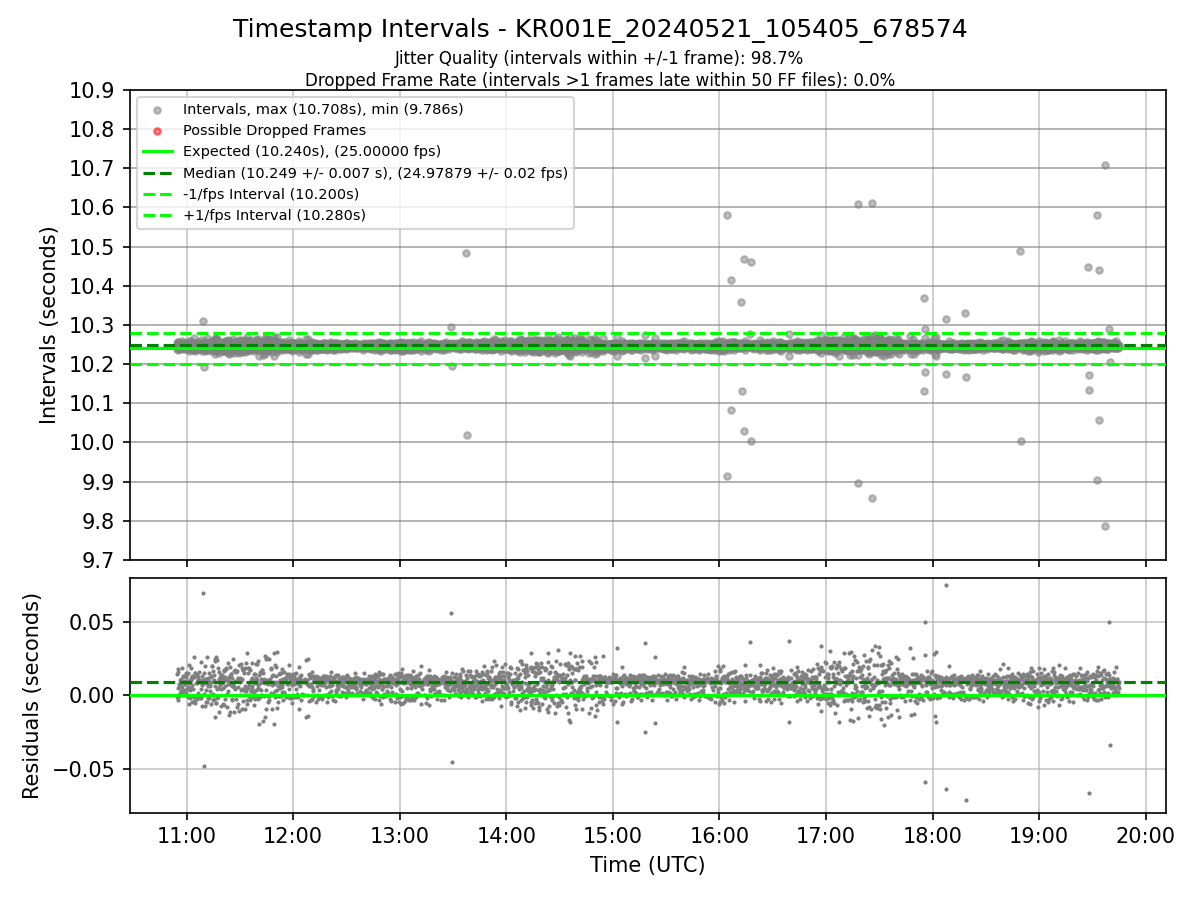Click the 'Intervals (seconds)' y-axis label

coord(48,325)
